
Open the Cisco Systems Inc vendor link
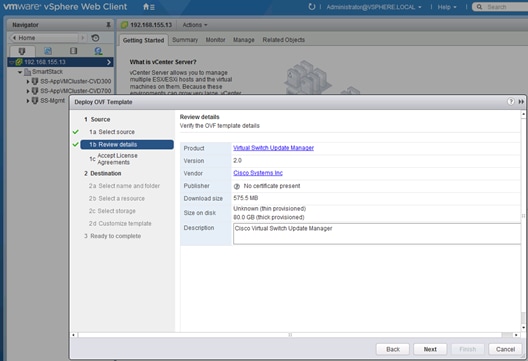(258, 173)
